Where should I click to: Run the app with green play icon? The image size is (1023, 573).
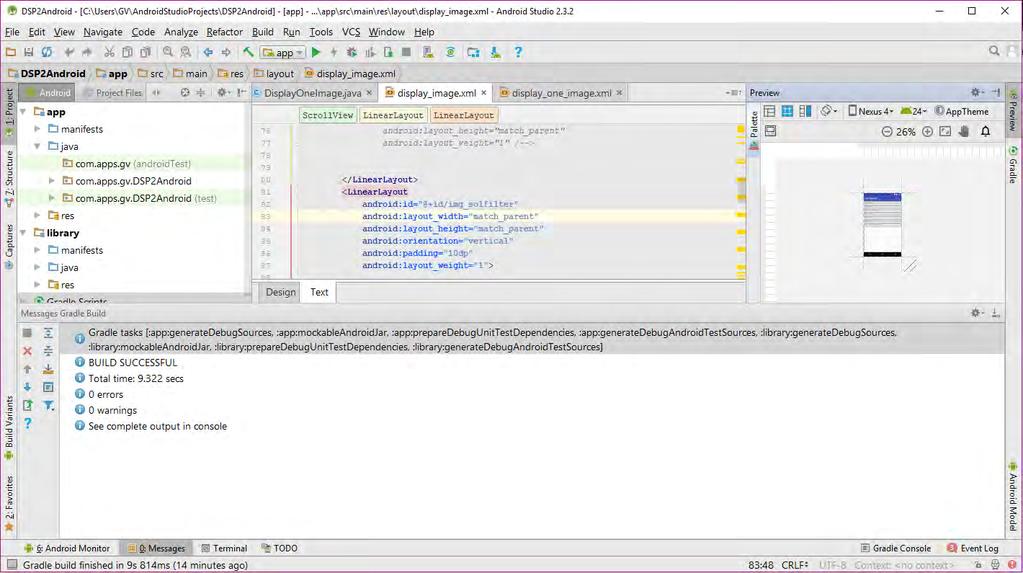316,52
